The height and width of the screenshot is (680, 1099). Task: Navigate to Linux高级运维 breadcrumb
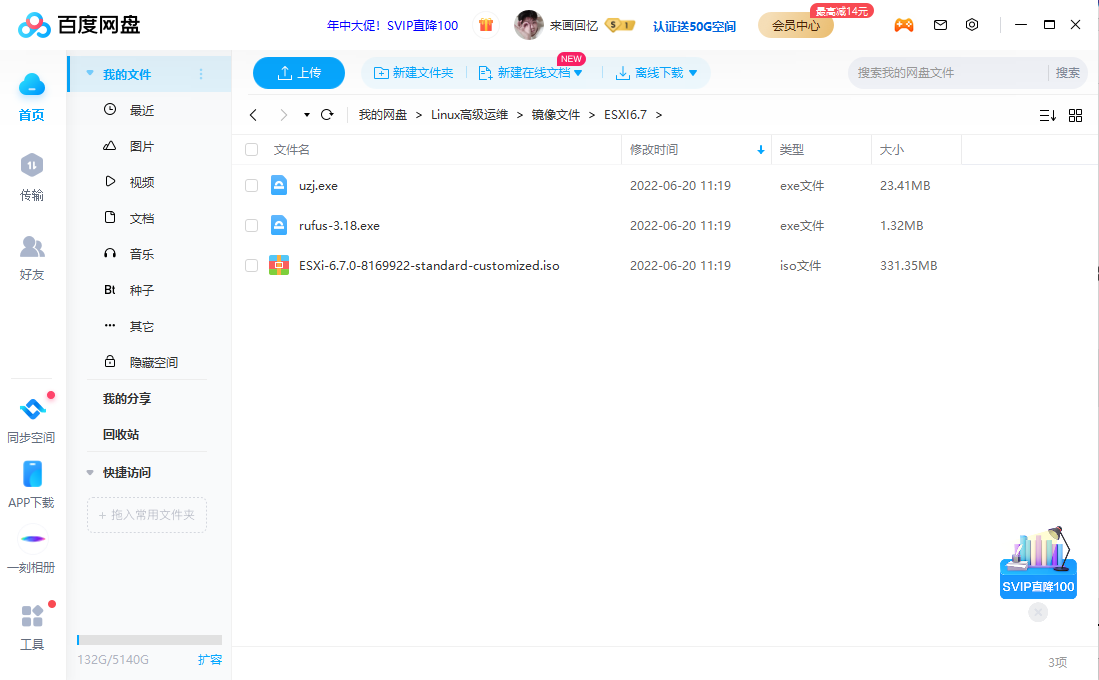coord(469,115)
